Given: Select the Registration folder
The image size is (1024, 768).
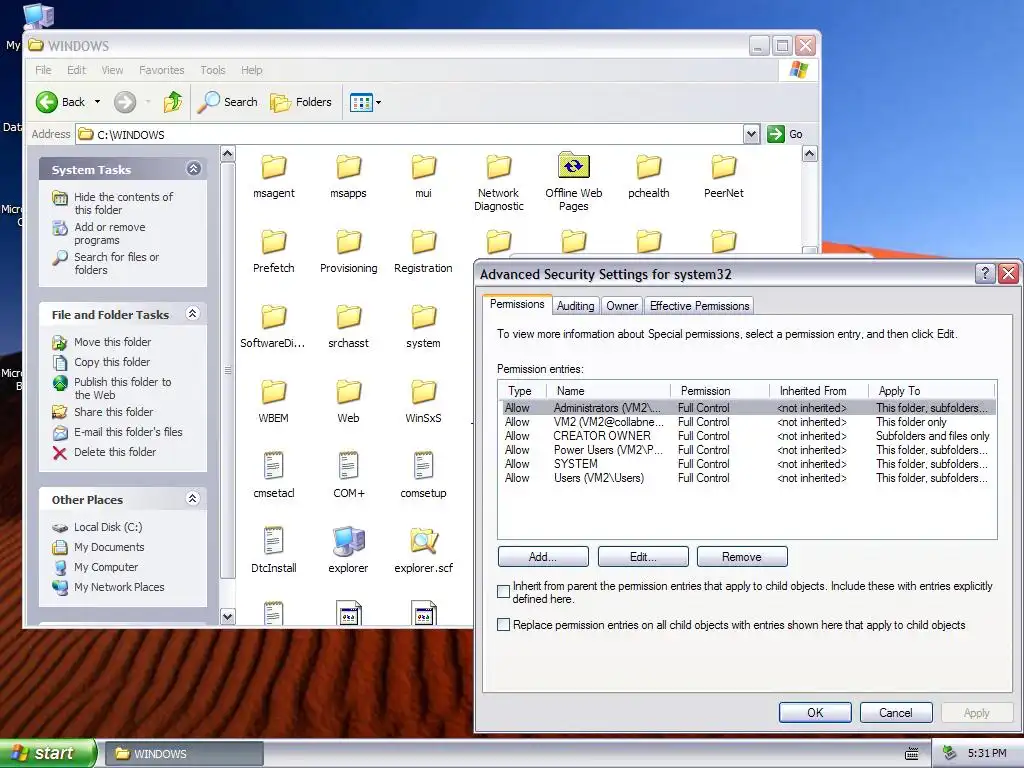Looking at the screenshot, I should (423, 251).
